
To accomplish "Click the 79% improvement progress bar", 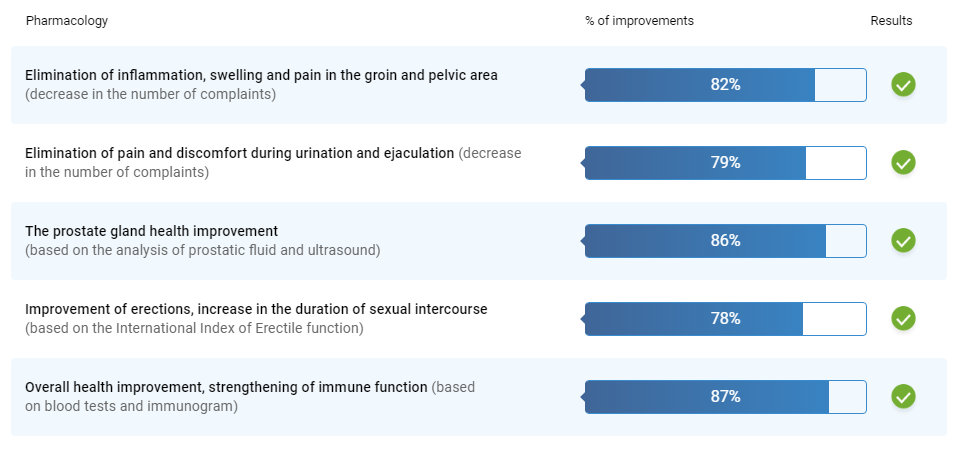I will click(x=725, y=162).
